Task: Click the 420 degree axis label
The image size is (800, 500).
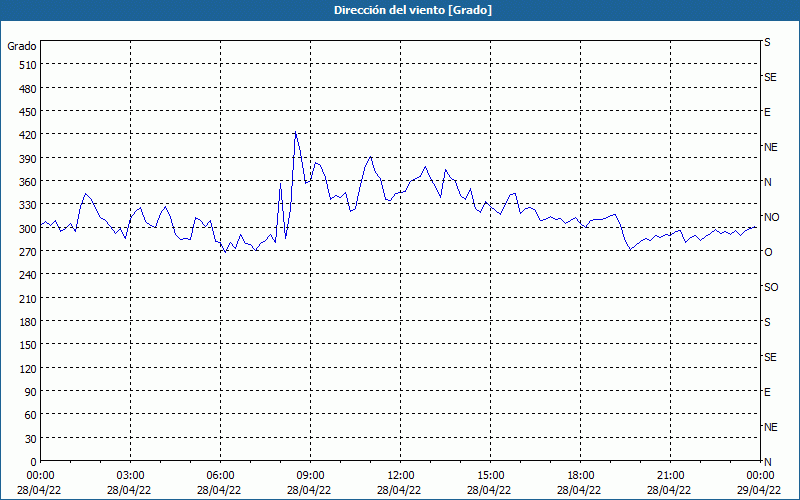Action: (x=28, y=135)
